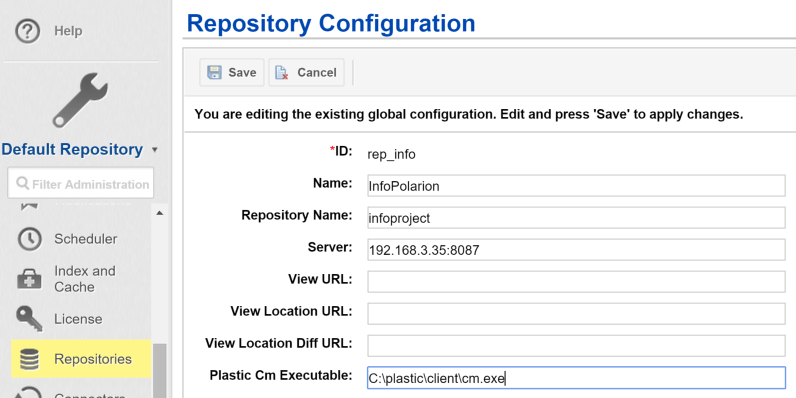Click the Plastic Cm Executable label
Viewport: 796px width, 398px height.
coord(281,375)
